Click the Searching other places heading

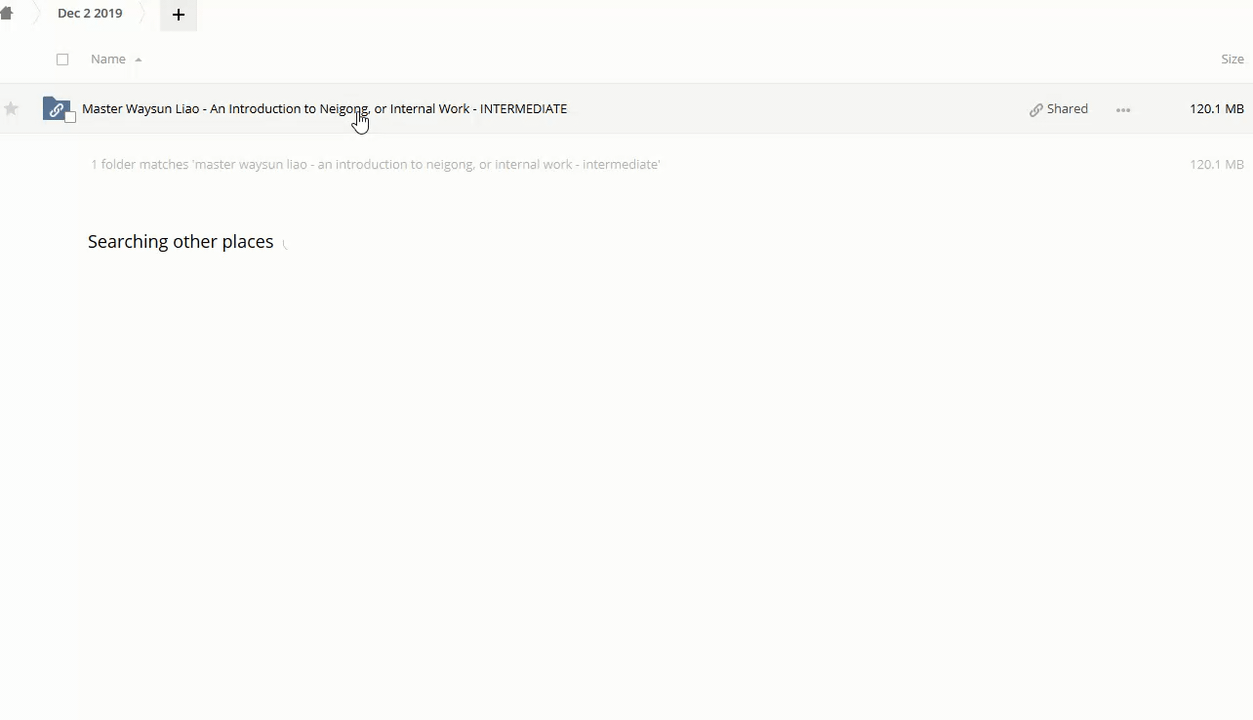[x=180, y=242]
